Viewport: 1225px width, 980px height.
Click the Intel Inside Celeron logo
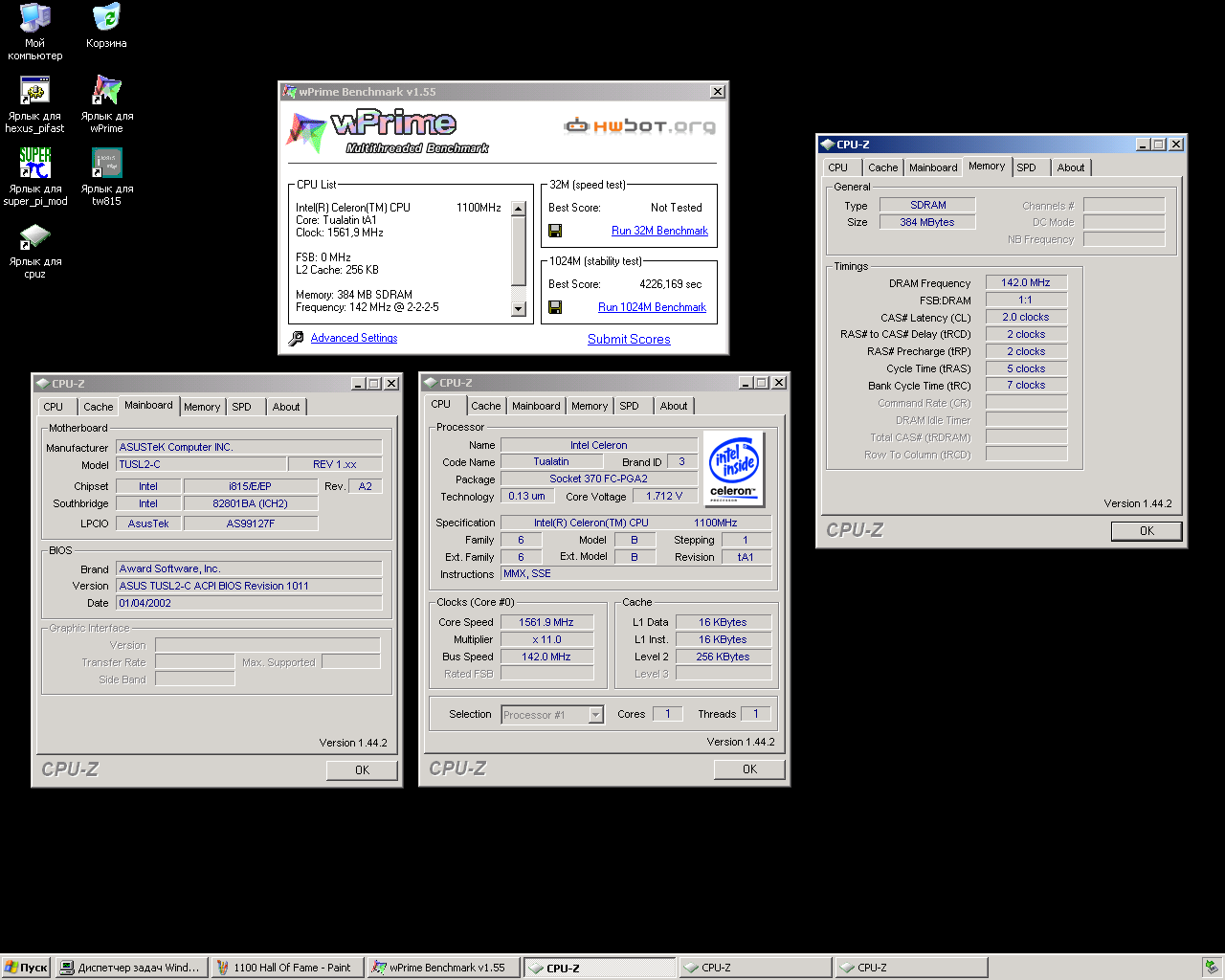(734, 468)
